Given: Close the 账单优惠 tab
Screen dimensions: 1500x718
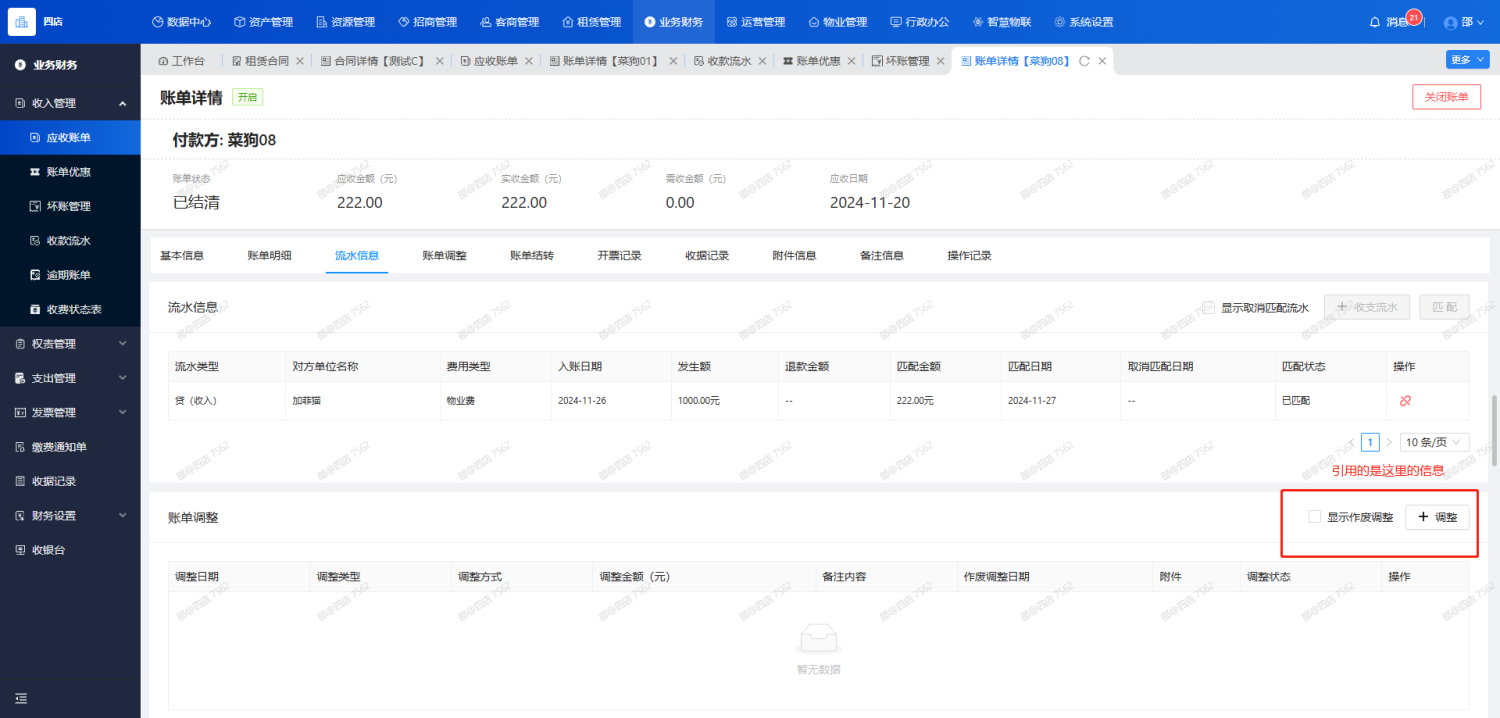Looking at the screenshot, I should click(851, 61).
